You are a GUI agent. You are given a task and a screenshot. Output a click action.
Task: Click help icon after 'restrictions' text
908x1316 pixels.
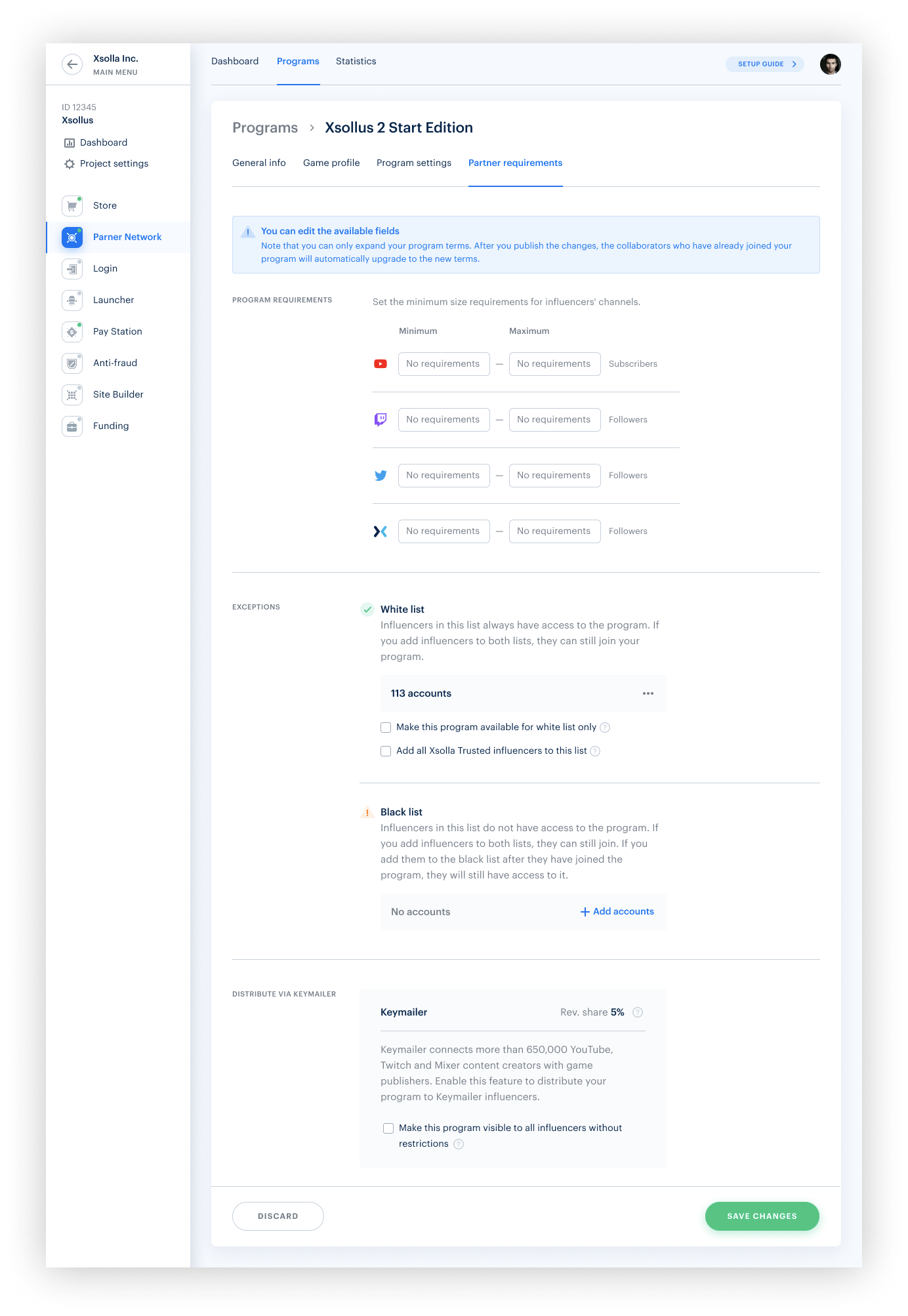(x=459, y=1144)
